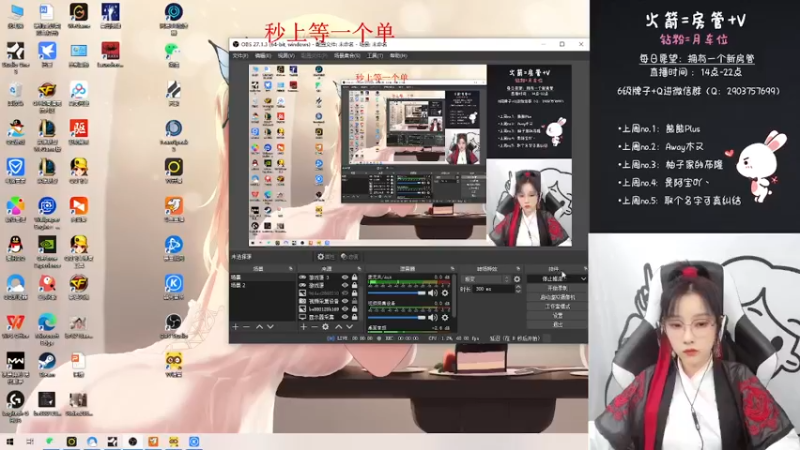Move source up in Sources panel
The width and height of the screenshot is (800, 450).
coord(338,327)
